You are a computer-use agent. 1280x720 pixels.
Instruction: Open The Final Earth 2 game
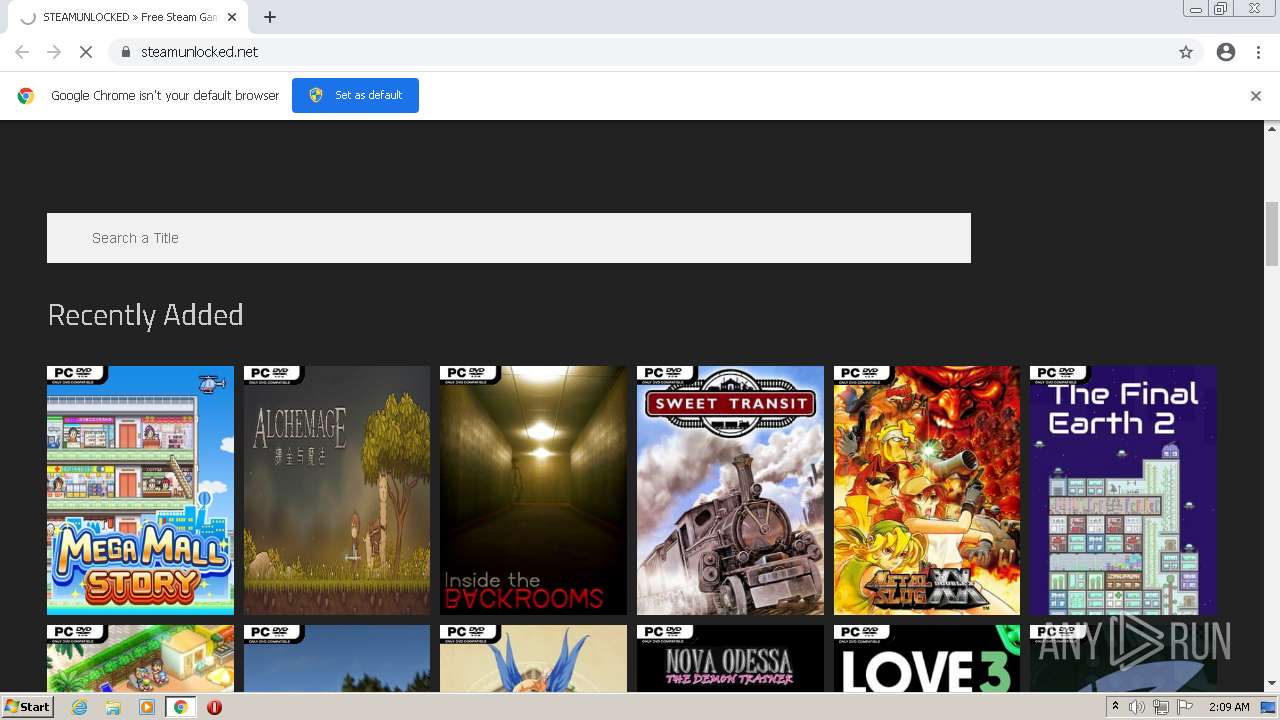pyautogui.click(x=1123, y=490)
